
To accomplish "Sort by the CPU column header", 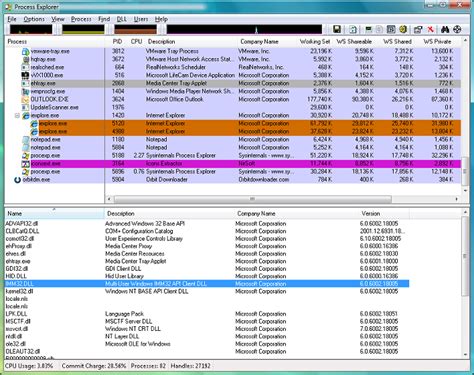I will click(x=136, y=42).
